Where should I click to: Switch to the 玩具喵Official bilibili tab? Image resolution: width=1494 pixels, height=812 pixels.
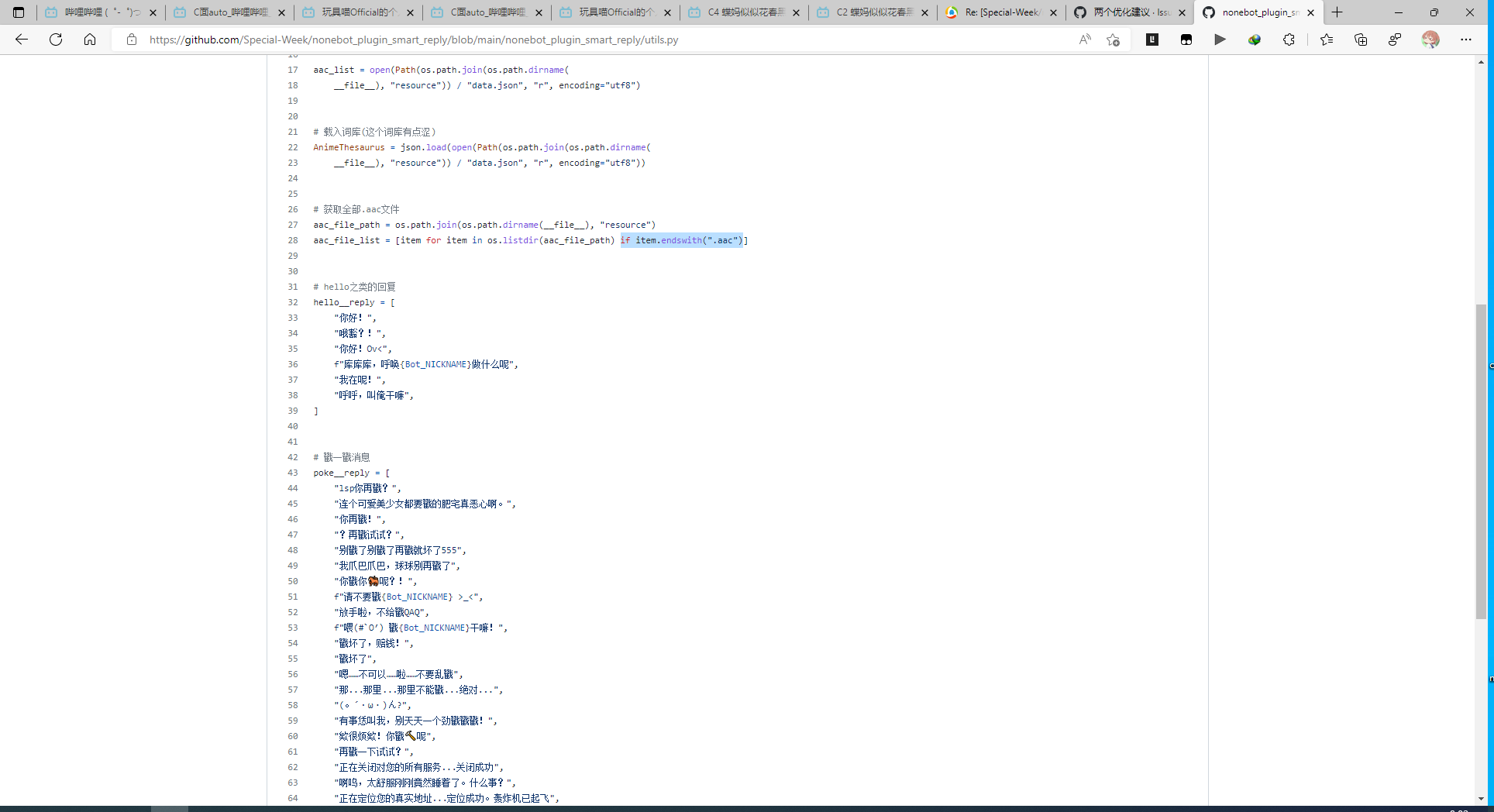[356, 12]
